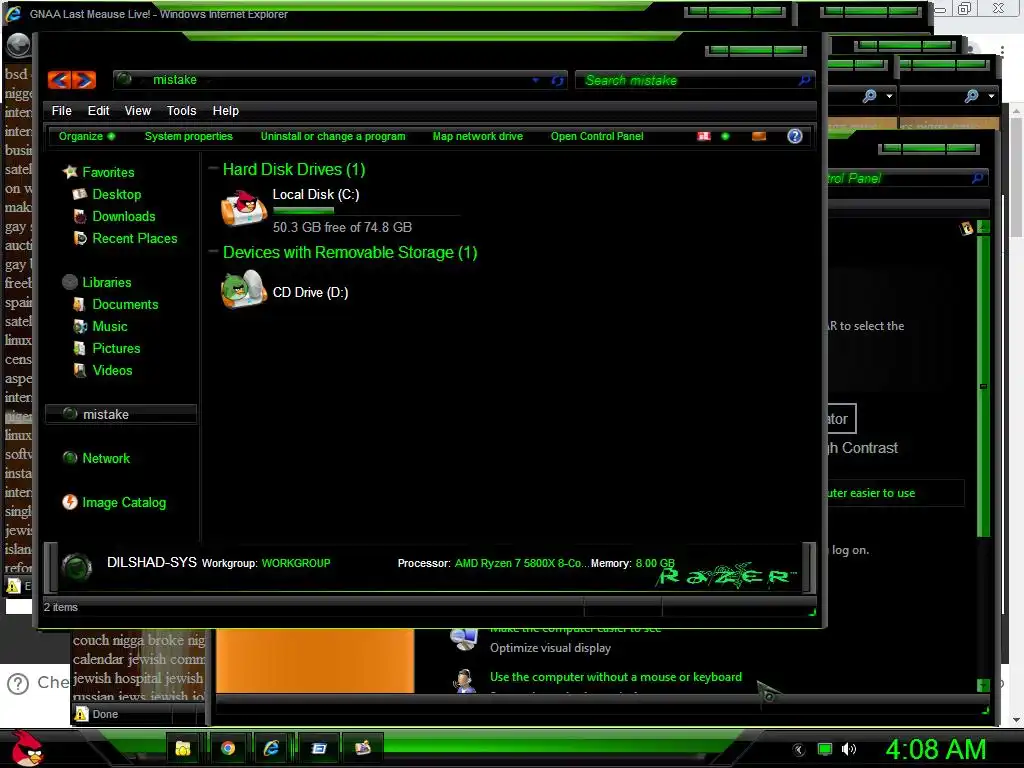Click the Libraries icon in navigation pane
This screenshot has width=1024, height=768.
coord(70,282)
